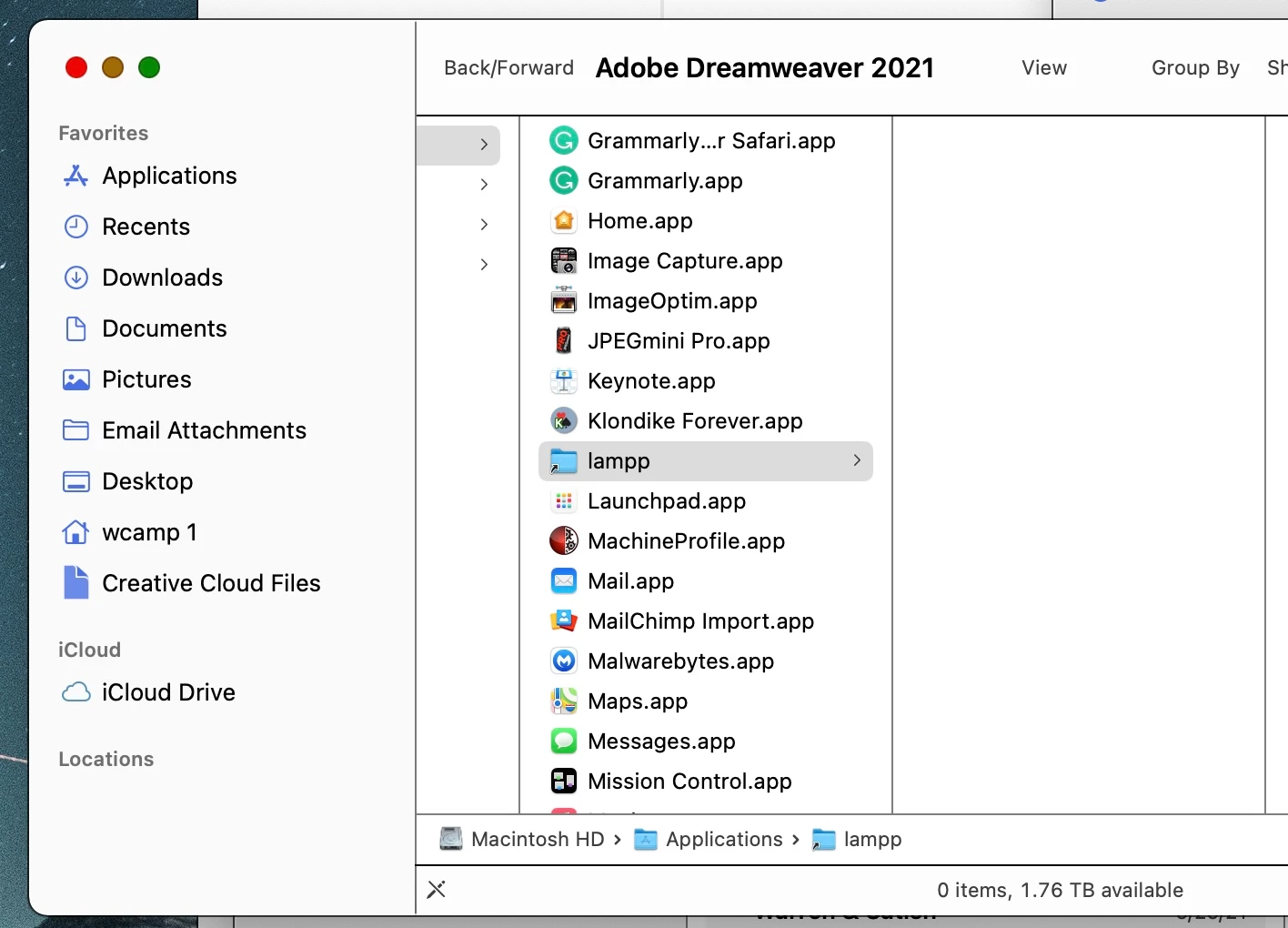This screenshot has width=1288, height=928.
Task: Select the Malwarebytes.app icon
Action: point(564,661)
